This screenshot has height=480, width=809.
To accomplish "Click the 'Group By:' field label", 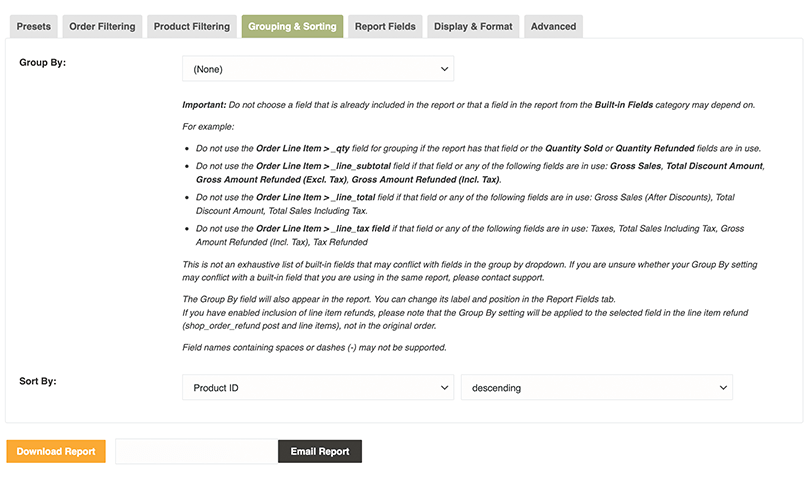I will [x=43, y=62].
